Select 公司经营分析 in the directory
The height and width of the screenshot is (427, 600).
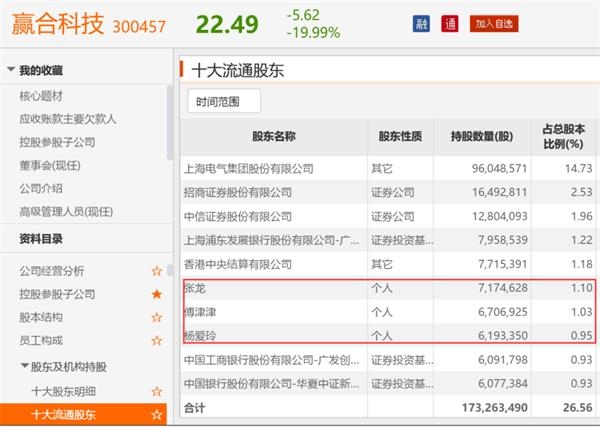[52, 271]
